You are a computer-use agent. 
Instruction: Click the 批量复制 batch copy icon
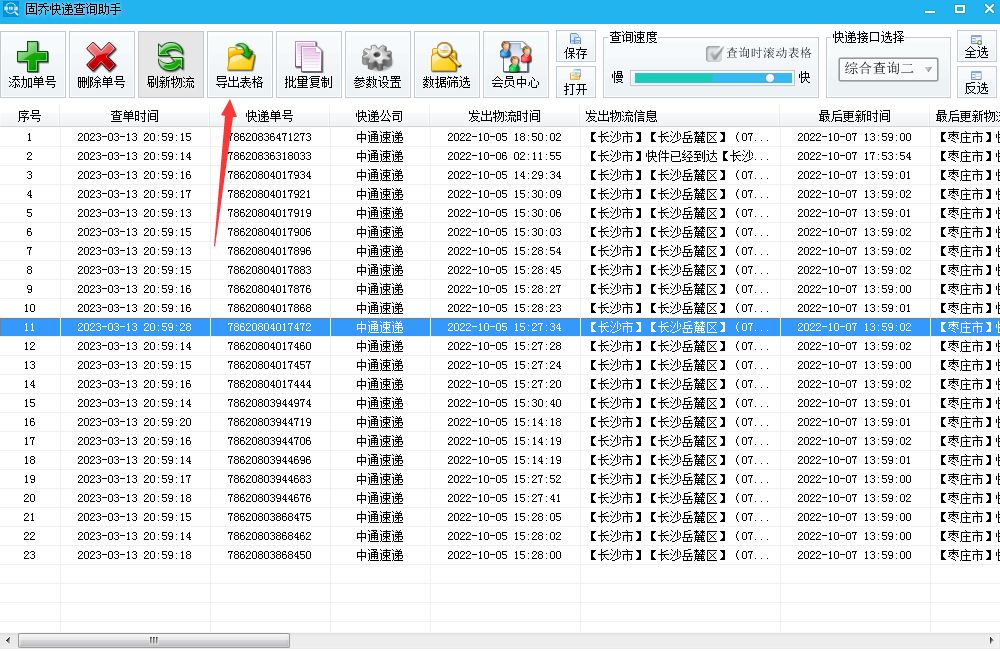pos(308,65)
